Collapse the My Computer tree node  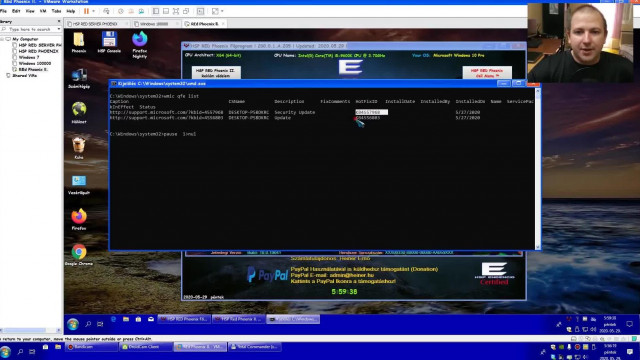coord(2,39)
